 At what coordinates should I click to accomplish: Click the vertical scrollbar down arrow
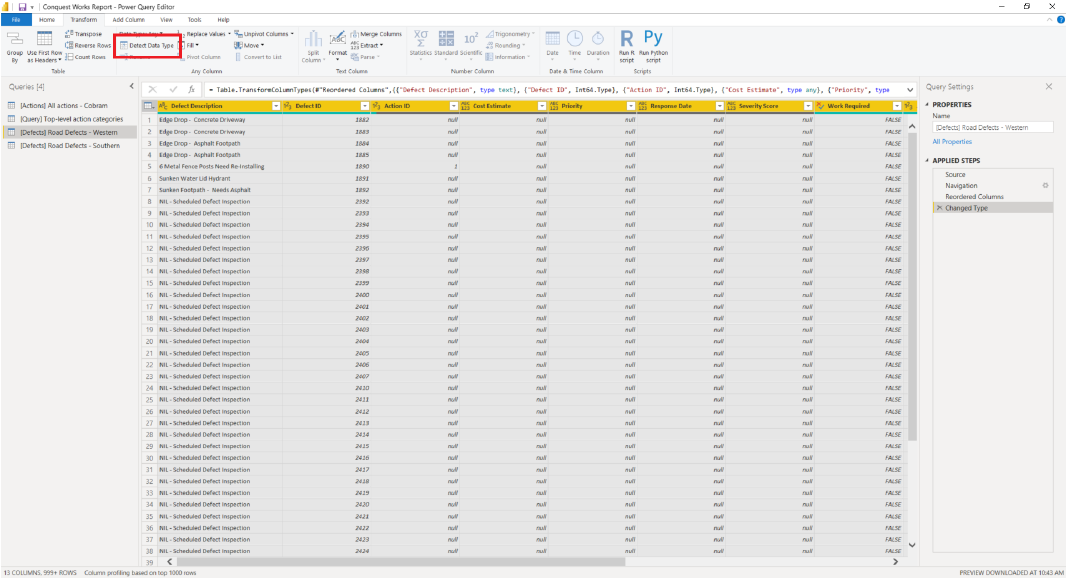tap(912, 545)
